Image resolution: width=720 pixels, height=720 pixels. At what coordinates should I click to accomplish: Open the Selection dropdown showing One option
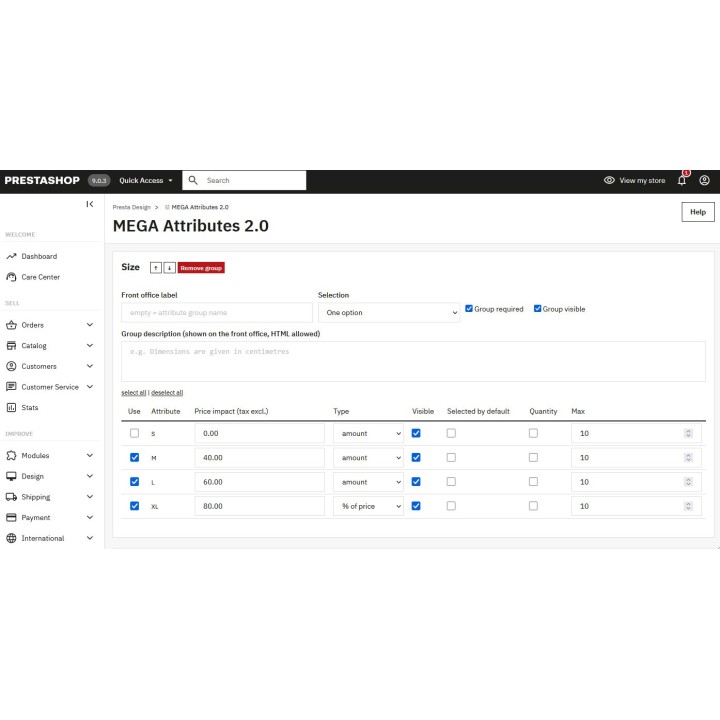389,313
